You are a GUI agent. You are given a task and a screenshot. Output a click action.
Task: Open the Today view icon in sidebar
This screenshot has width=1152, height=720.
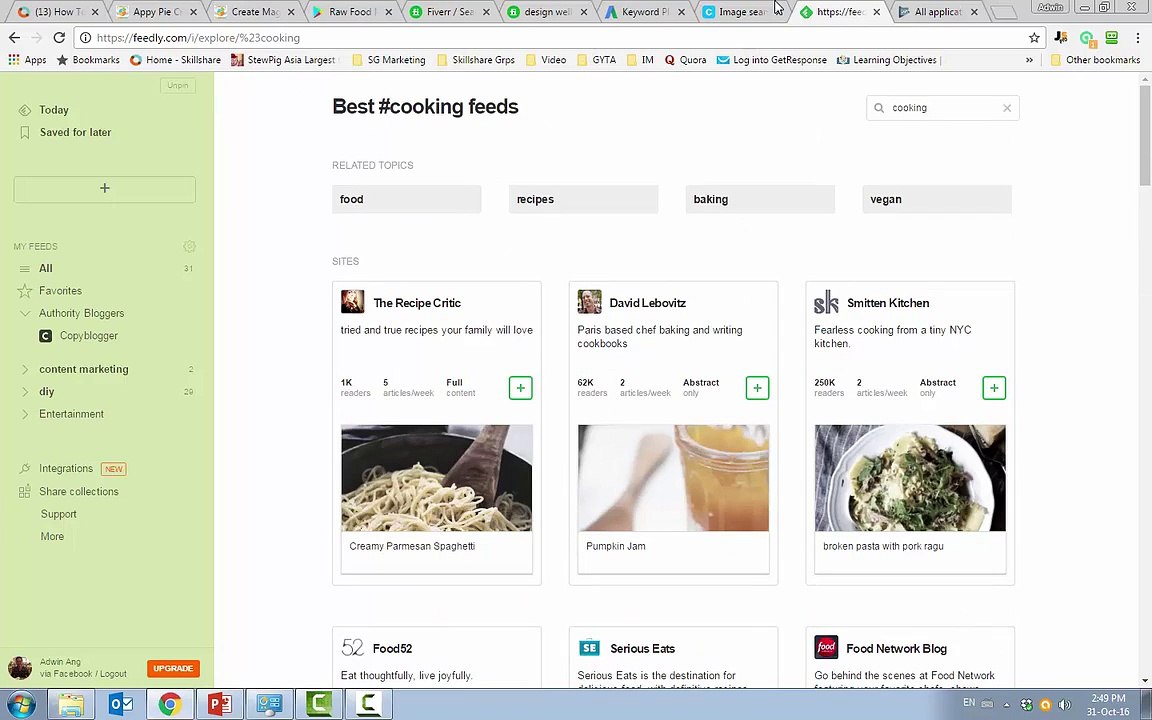[24, 110]
